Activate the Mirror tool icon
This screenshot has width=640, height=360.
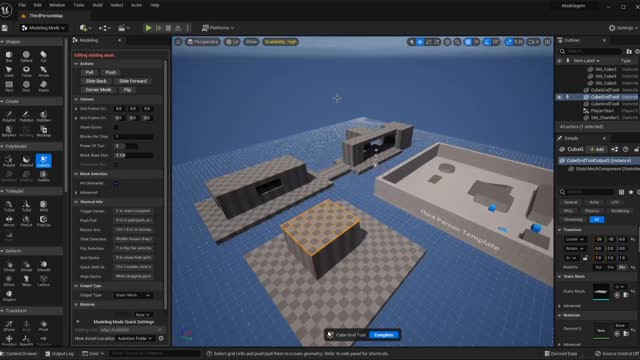pyautogui.click(x=9, y=221)
